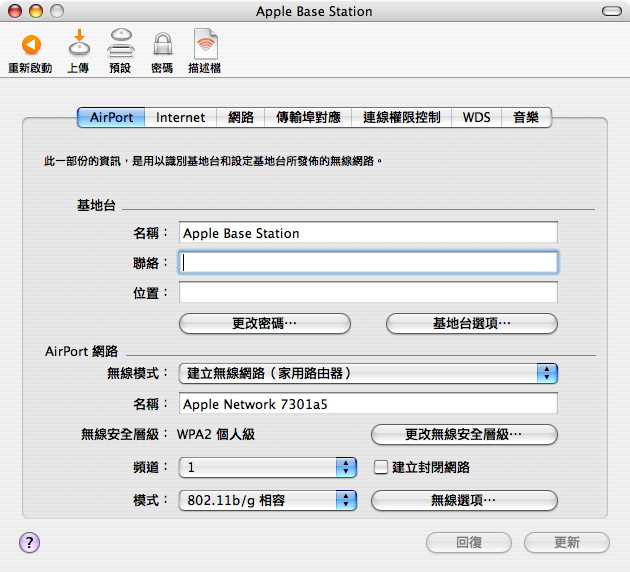The width and height of the screenshot is (630, 572).
Task: Enable 建立封閉網路 checkbox
Action: (x=380, y=467)
